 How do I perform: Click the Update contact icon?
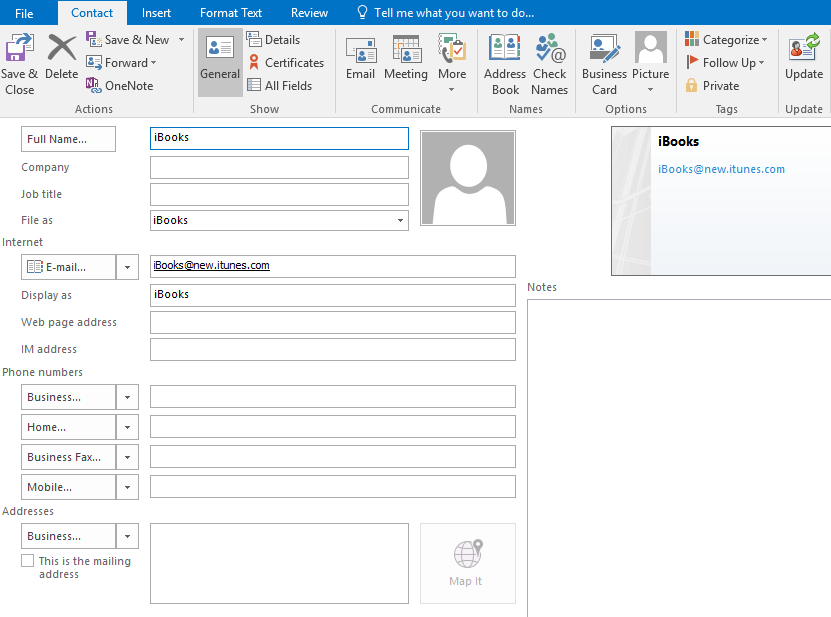point(804,47)
